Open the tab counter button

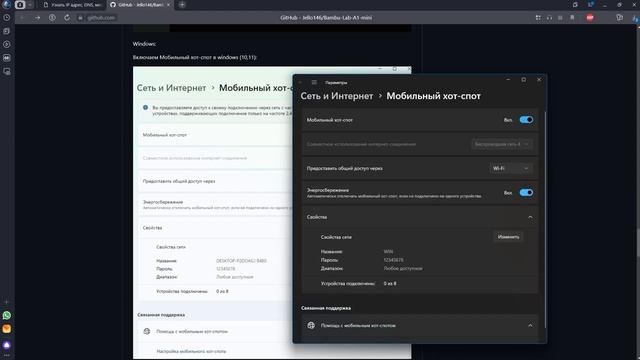(x=20, y=4)
